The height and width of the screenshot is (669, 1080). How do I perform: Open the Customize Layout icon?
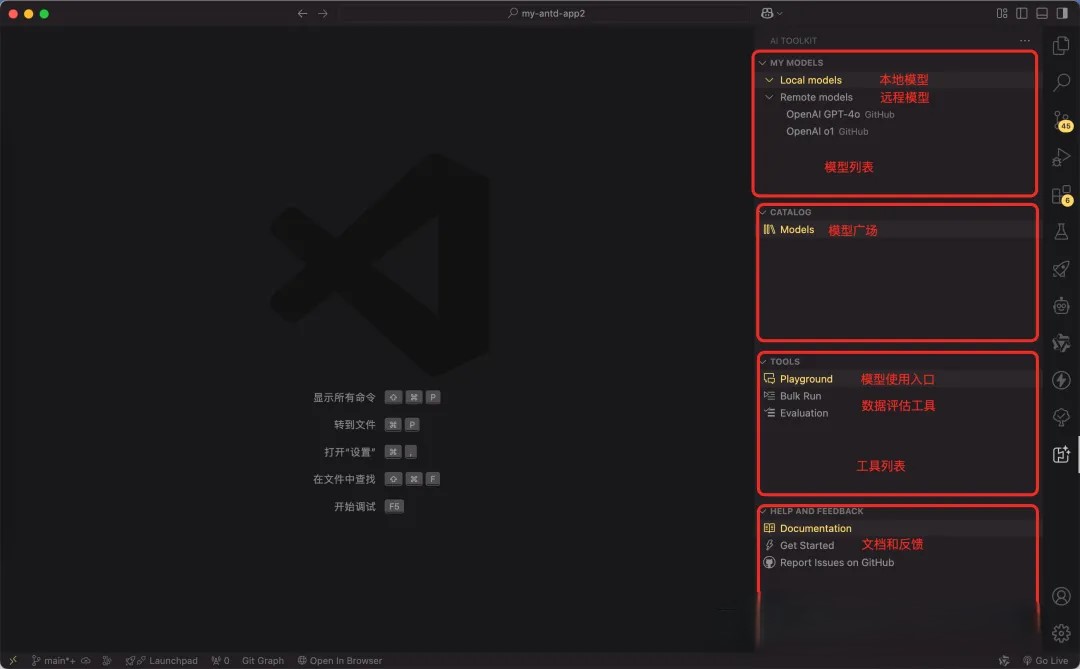tap(1002, 13)
